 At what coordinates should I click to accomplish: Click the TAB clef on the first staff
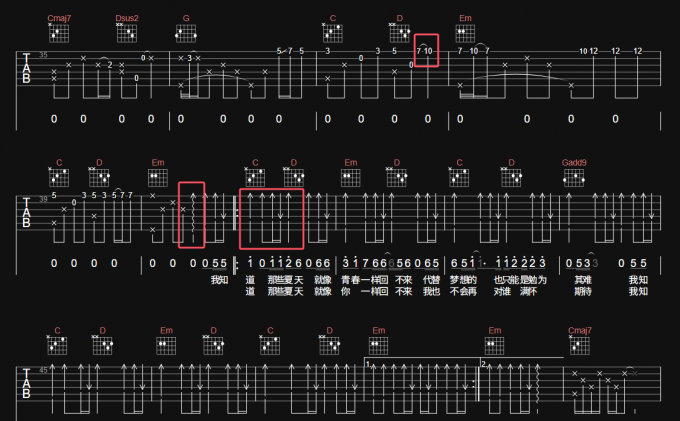25,72
